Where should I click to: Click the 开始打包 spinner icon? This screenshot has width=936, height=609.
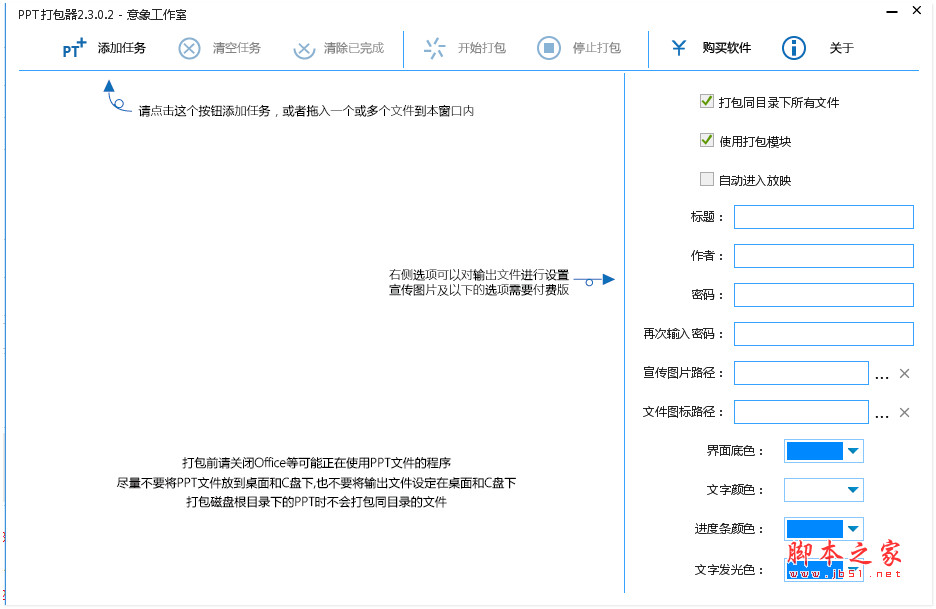tap(435, 48)
